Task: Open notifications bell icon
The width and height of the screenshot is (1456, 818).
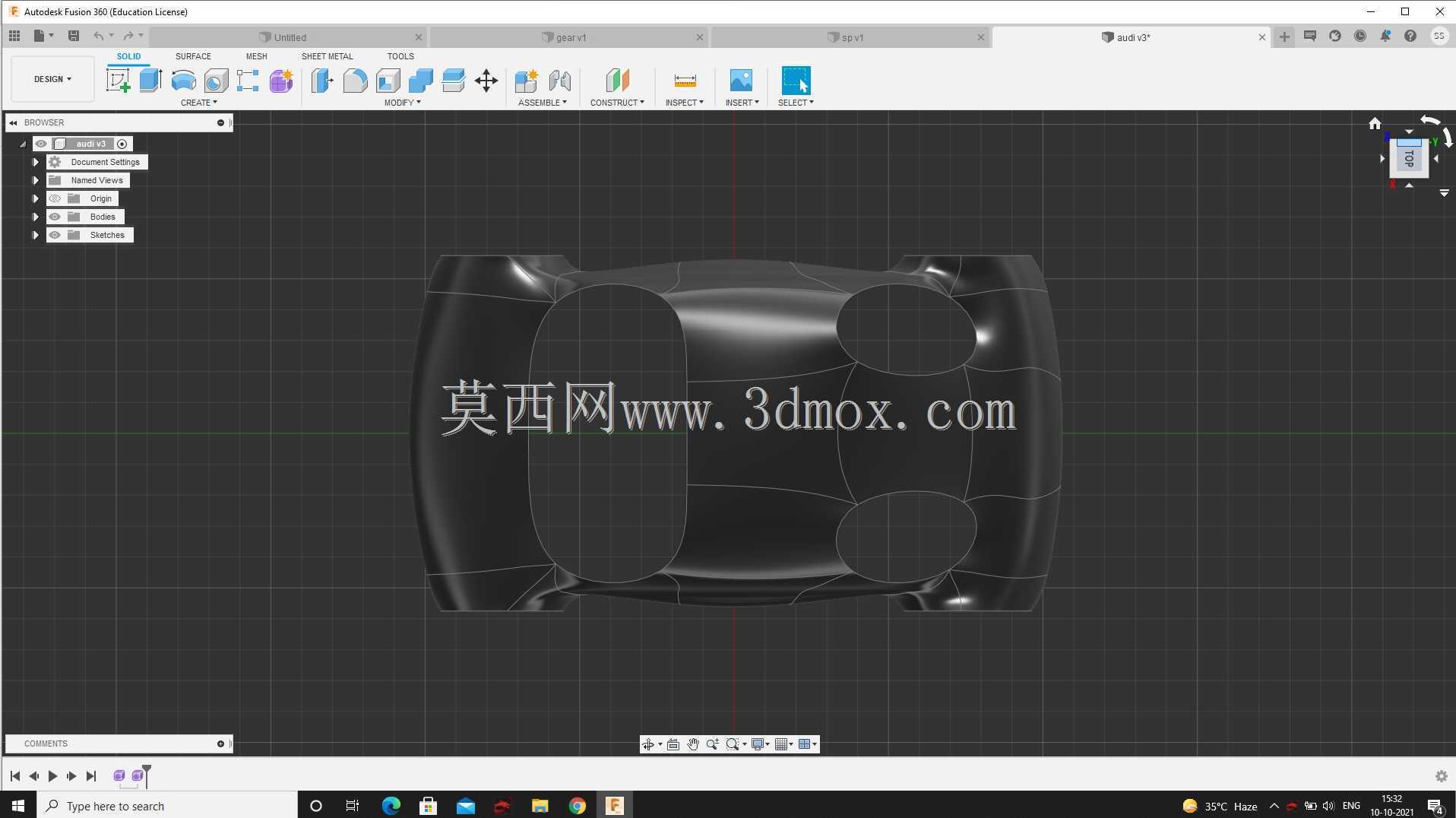Action: pyautogui.click(x=1385, y=36)
